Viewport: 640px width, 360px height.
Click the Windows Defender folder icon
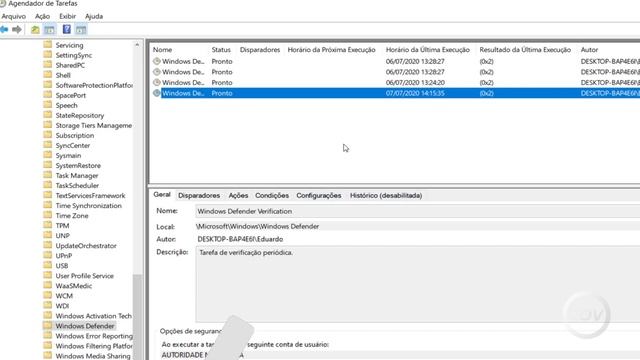(48, 325)
